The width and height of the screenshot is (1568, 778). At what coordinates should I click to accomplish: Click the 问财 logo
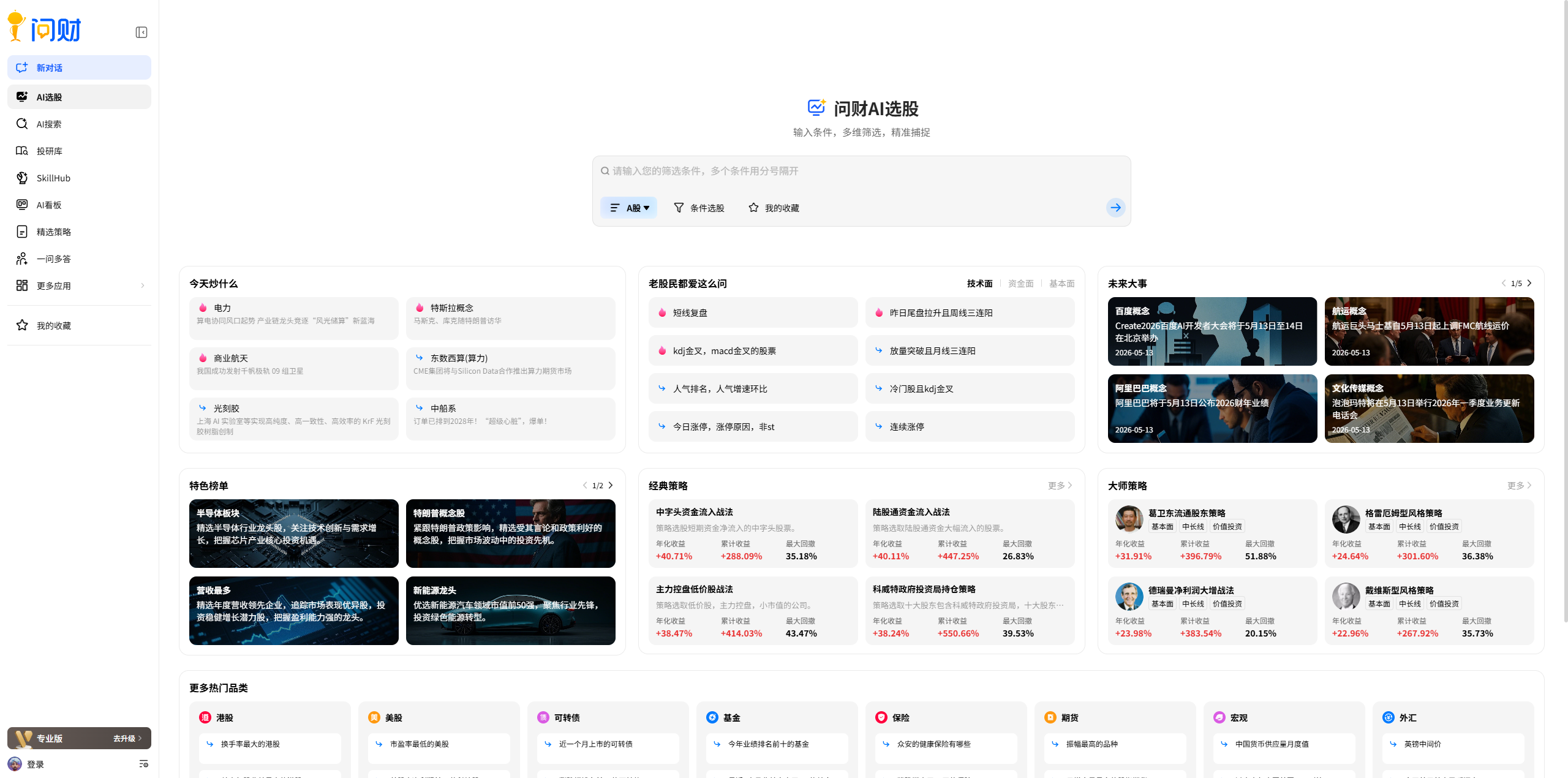[x=44, y=27]
